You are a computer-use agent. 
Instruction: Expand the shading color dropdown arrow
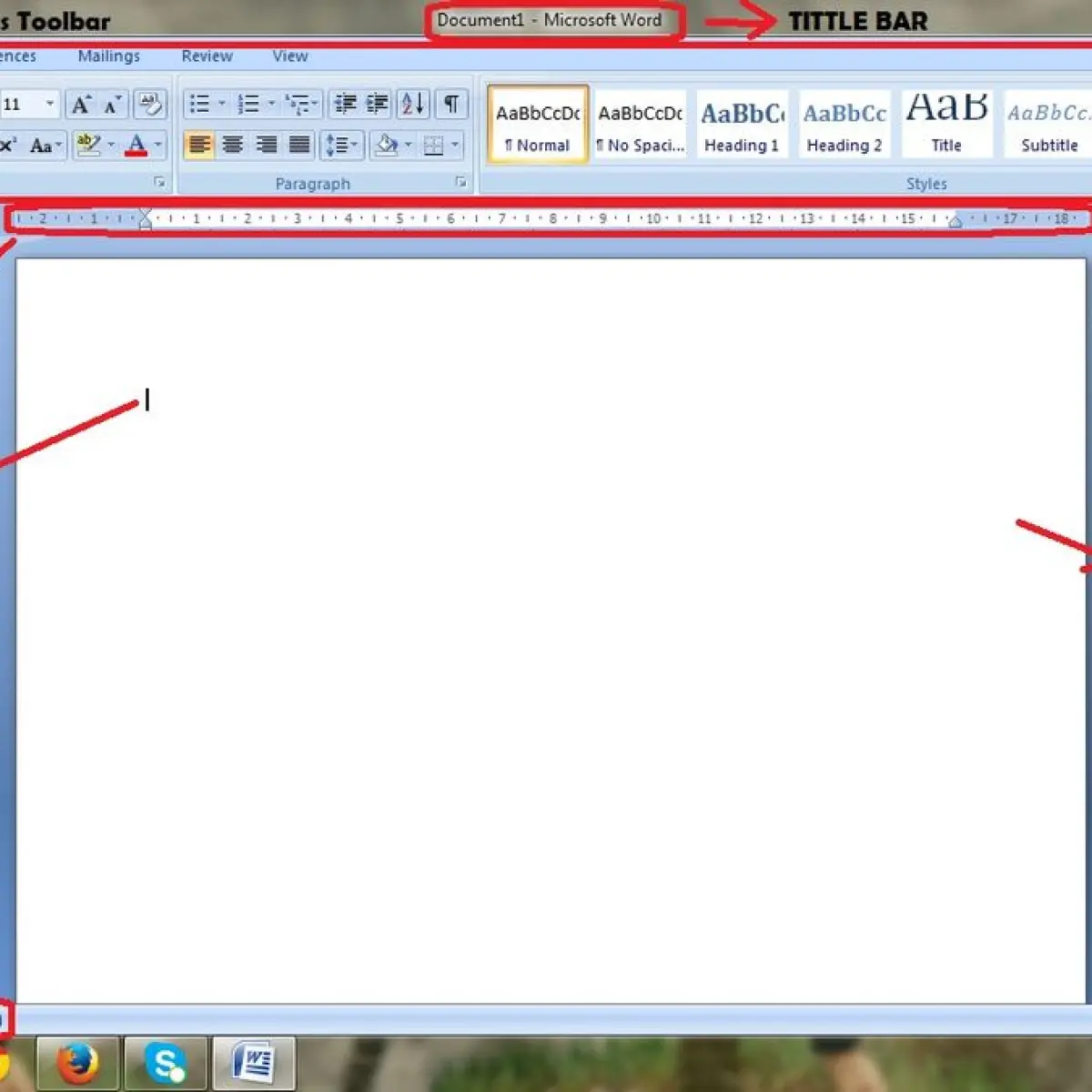(x=408, y=145)
